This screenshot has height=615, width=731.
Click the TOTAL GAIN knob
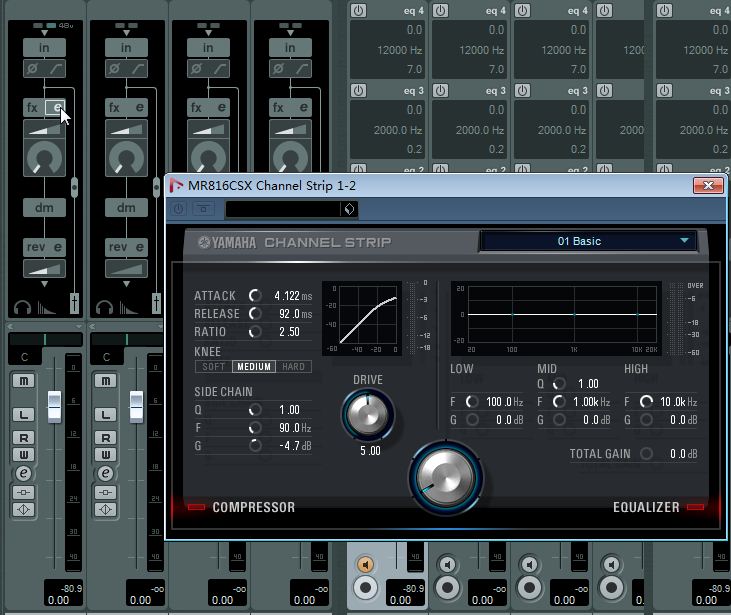[x=646, y=454]
